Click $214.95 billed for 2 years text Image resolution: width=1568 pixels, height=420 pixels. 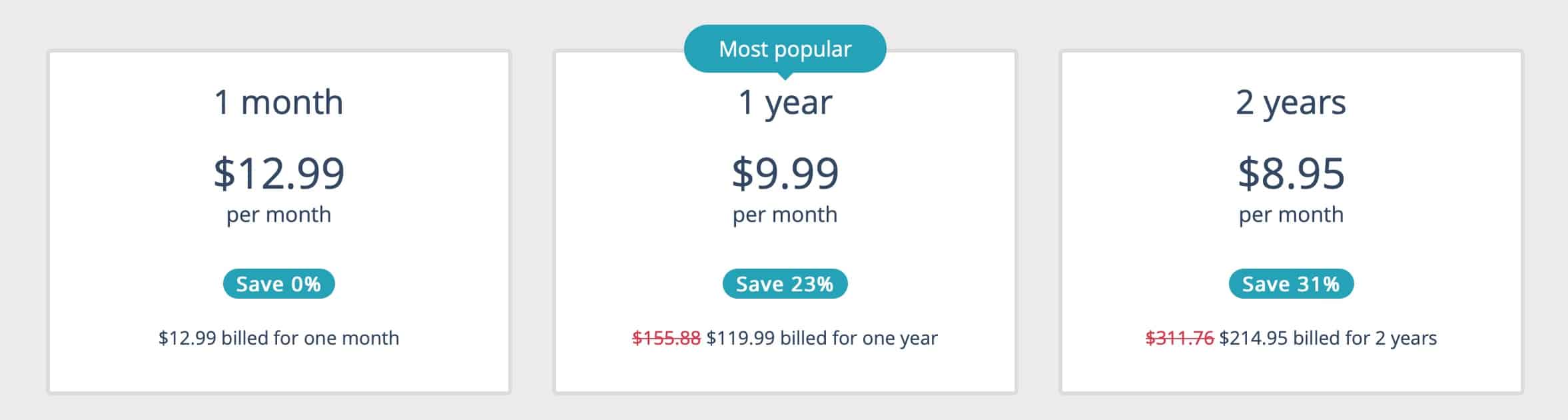click(x=1328, y=338)
